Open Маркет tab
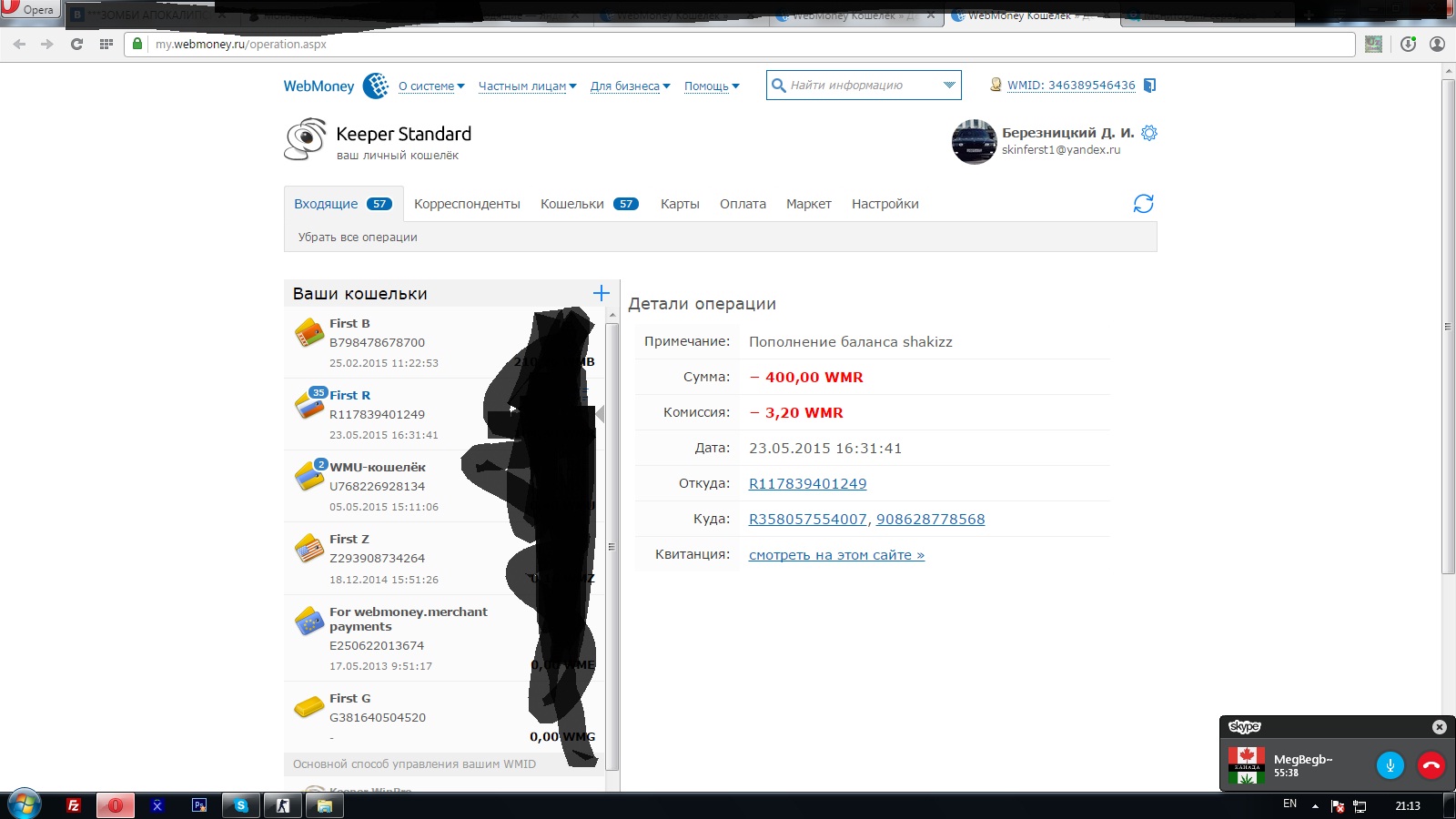 [x=808, y=204]
